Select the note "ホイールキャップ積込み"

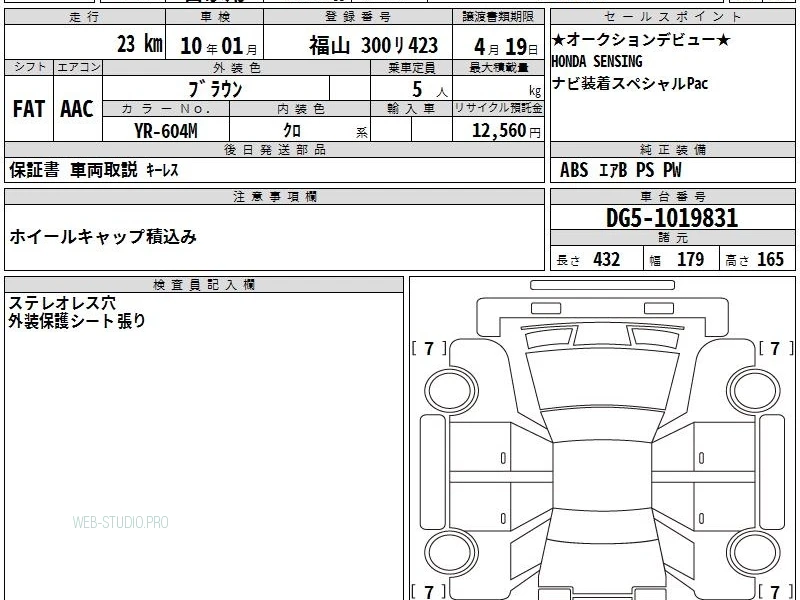point(103,237)
